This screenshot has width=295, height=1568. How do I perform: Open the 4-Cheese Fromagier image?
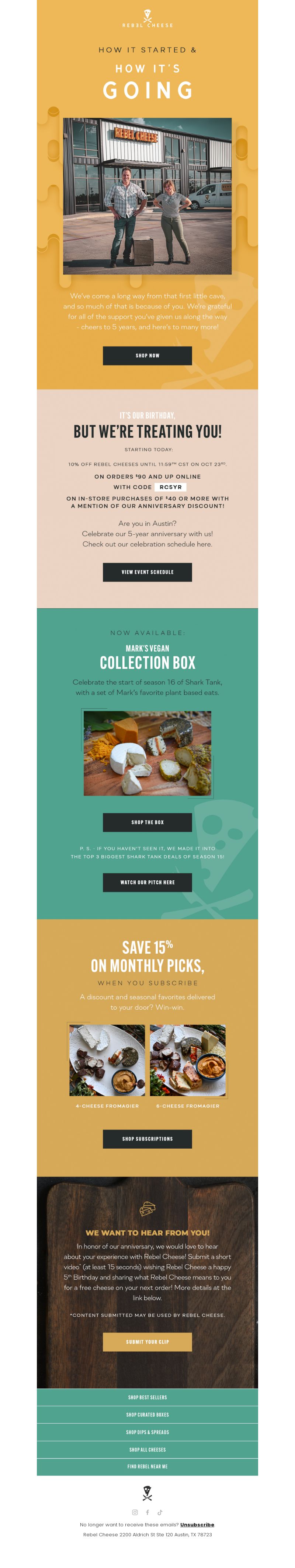(107, 1060)
